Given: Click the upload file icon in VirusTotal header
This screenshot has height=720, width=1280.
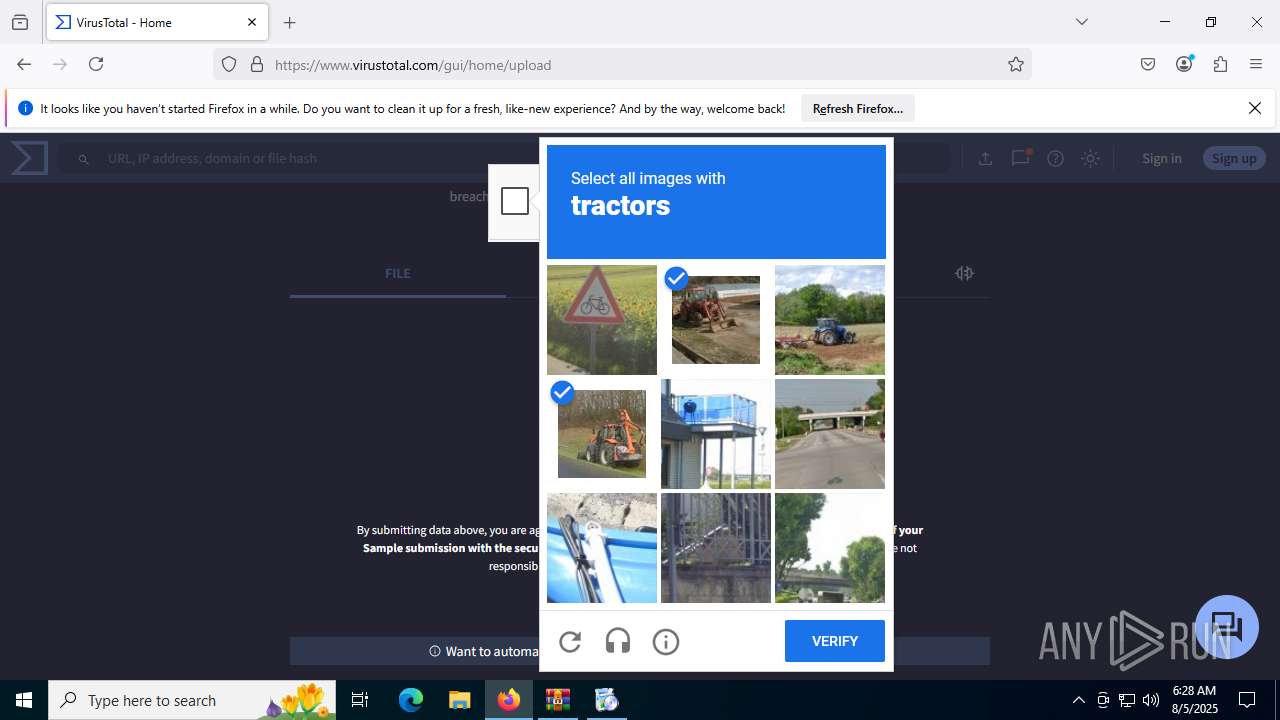Looking at the screenshot, I should [x=985, y=158].
